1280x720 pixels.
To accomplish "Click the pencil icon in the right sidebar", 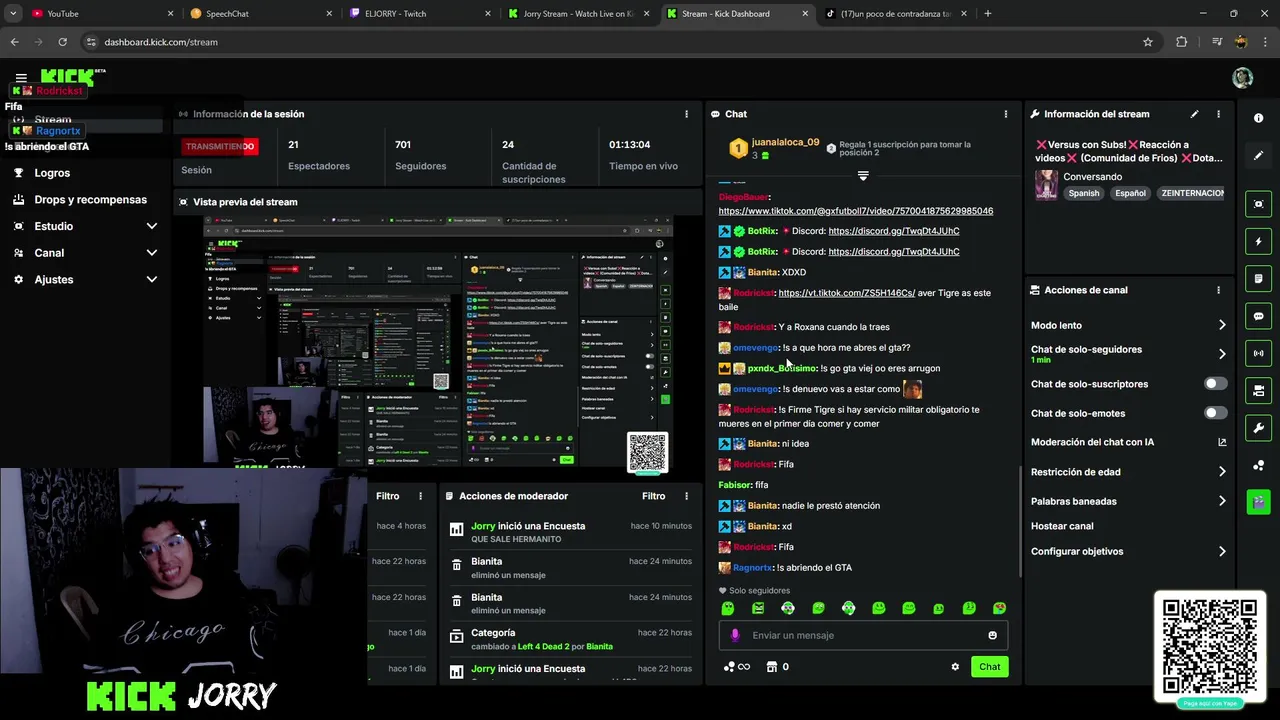I will [x=1258, y=156].
